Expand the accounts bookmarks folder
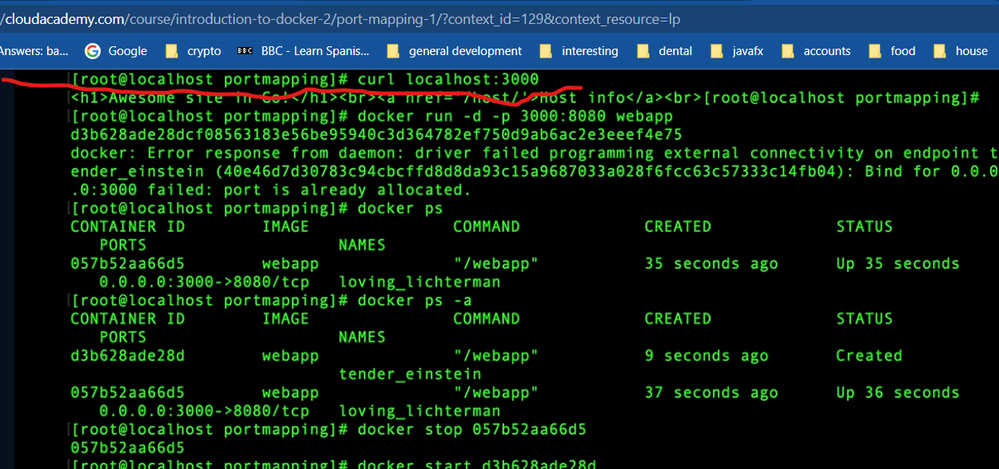This screenshot has height=469, width=999. tap(816, 51)
